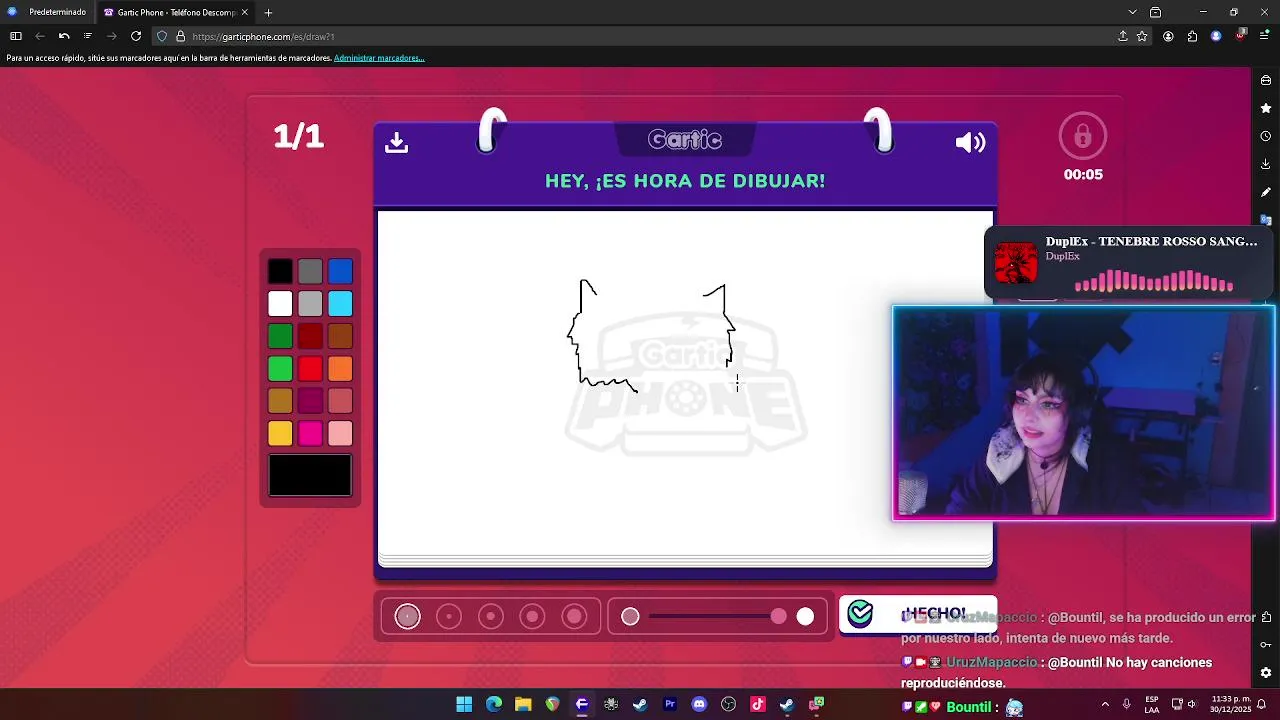Image resolution: width=1280 pixels, height=720 pixels.
Task: Toggle the browser sidebar panel
Action: [x=16, y=36]
